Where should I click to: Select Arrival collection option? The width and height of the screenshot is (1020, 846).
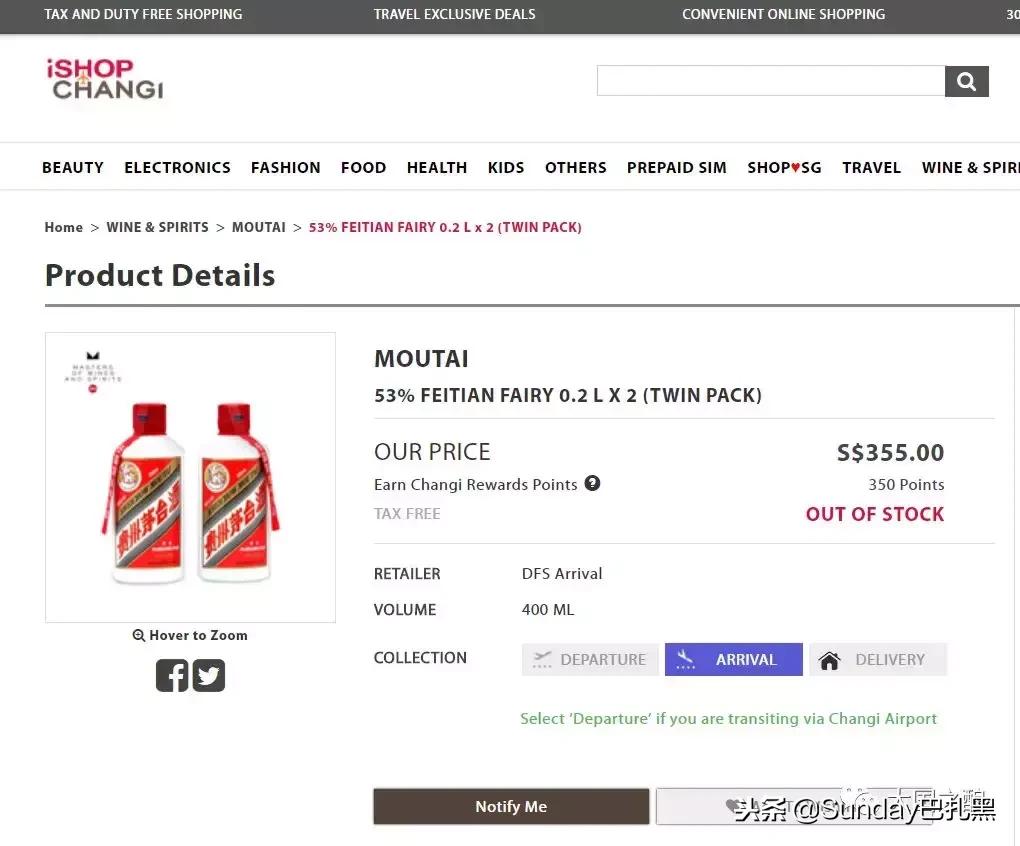point(733,659)
